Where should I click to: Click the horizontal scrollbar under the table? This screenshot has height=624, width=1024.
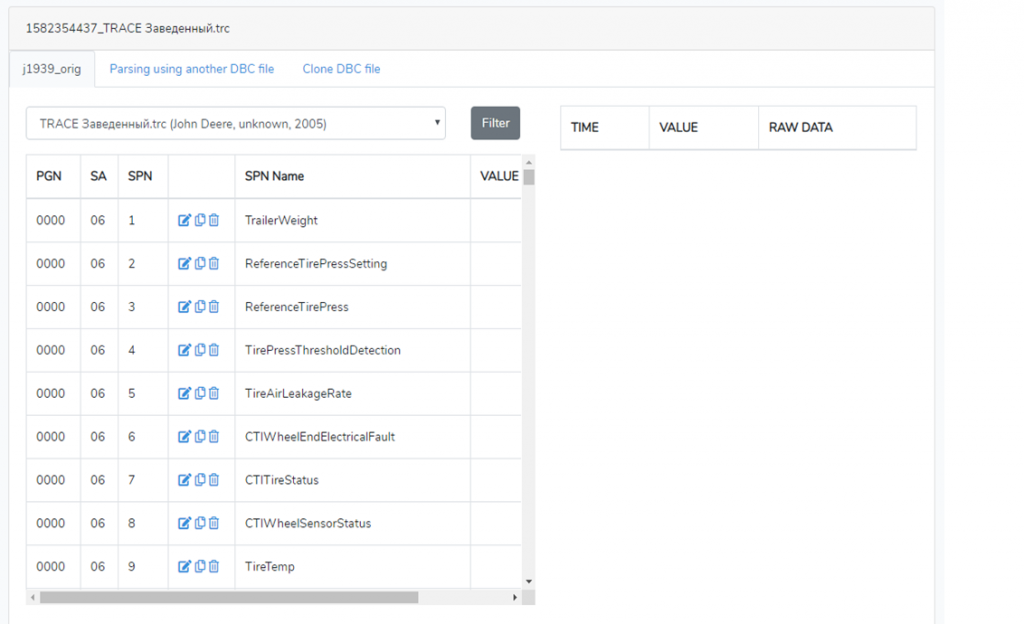(x=229, y=597)
